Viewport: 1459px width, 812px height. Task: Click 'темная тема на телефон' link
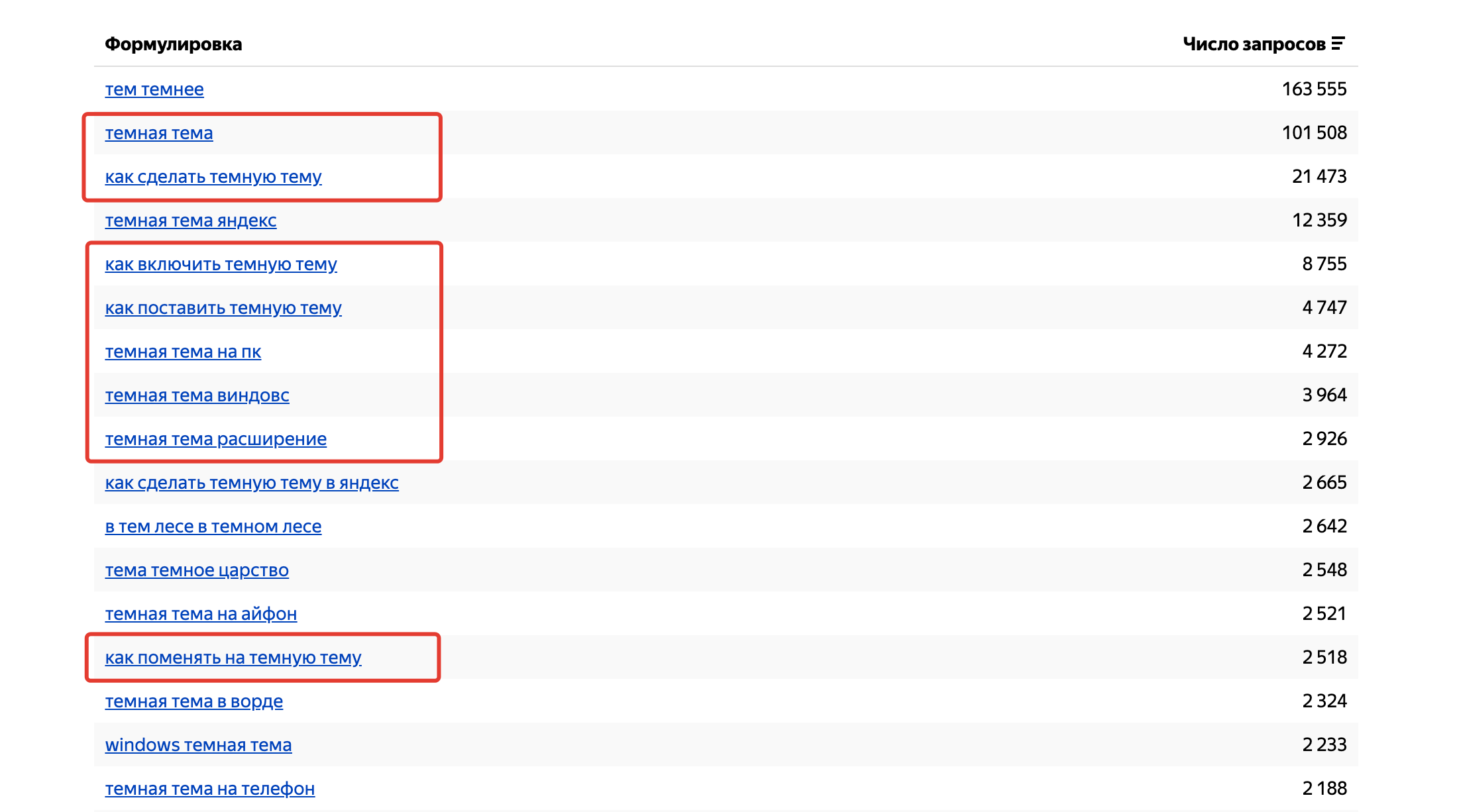coord(210,789)
